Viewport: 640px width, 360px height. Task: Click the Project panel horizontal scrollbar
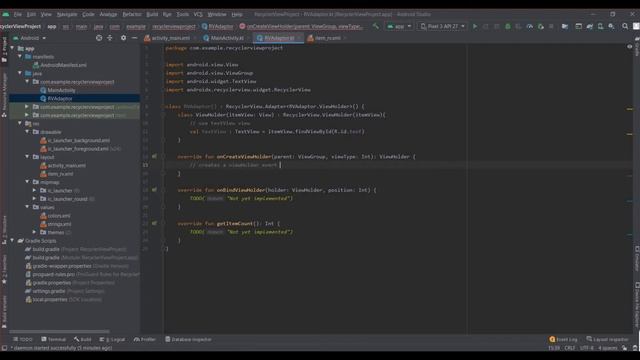click(59, 331)
